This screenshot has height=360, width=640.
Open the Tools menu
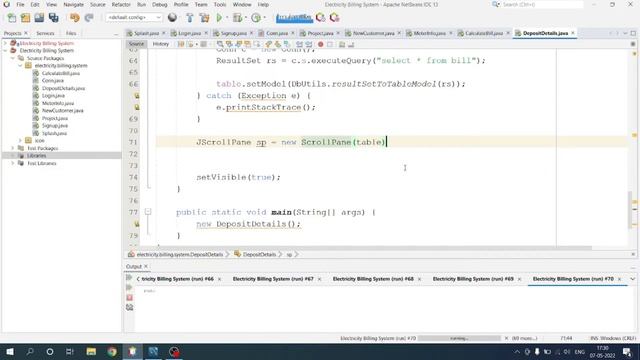pos(220,4)
